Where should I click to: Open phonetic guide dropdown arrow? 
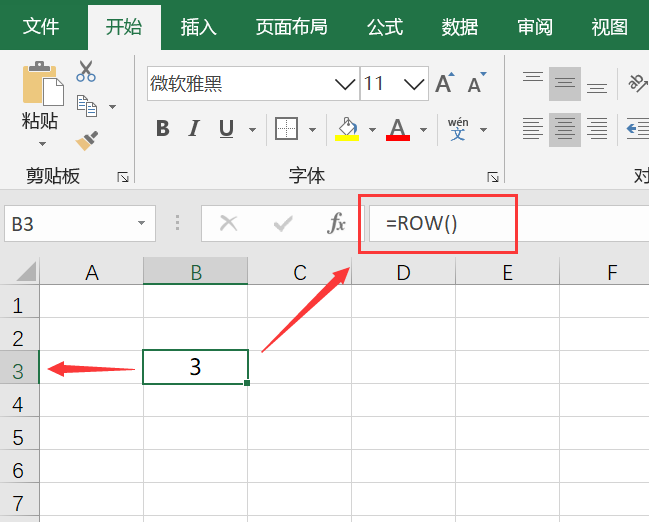tap(483, 130)
